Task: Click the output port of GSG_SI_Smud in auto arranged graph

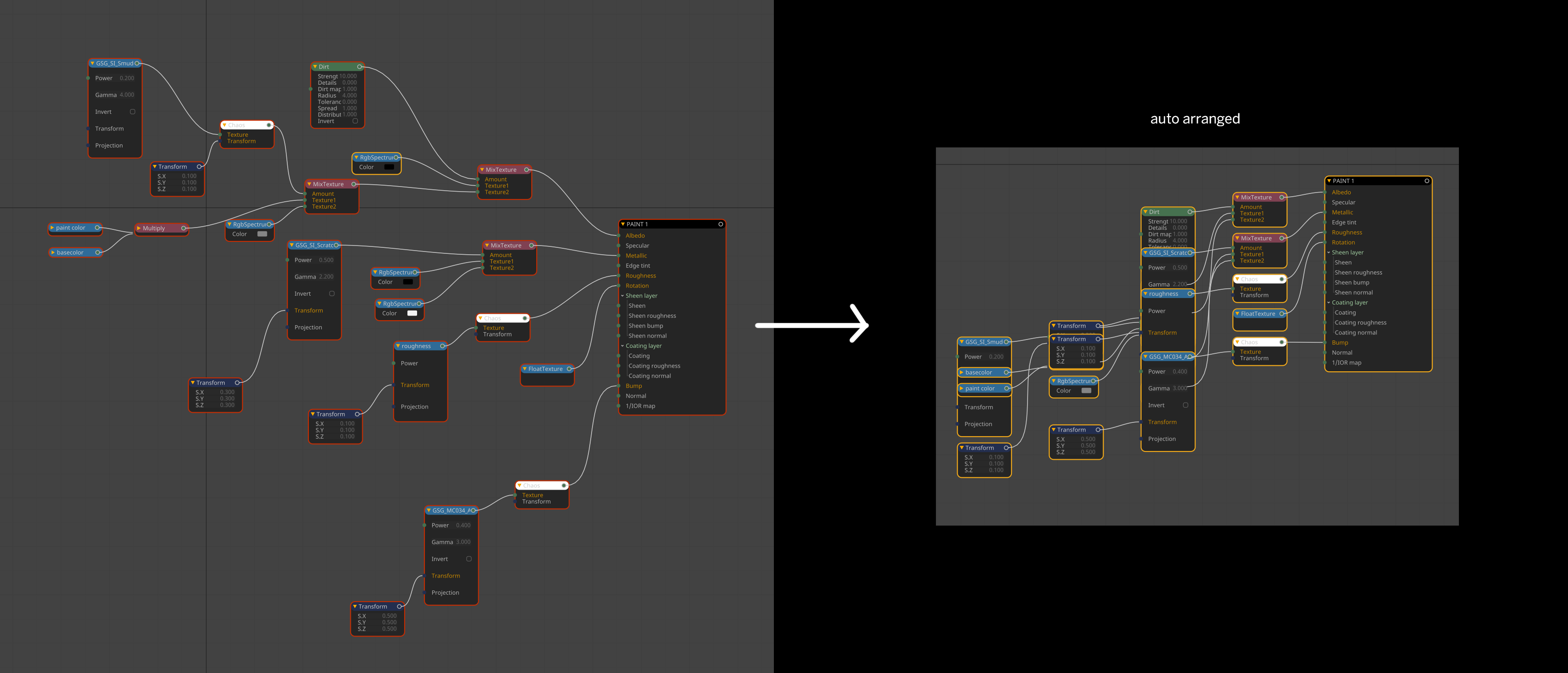Action: click(1005, 342)
